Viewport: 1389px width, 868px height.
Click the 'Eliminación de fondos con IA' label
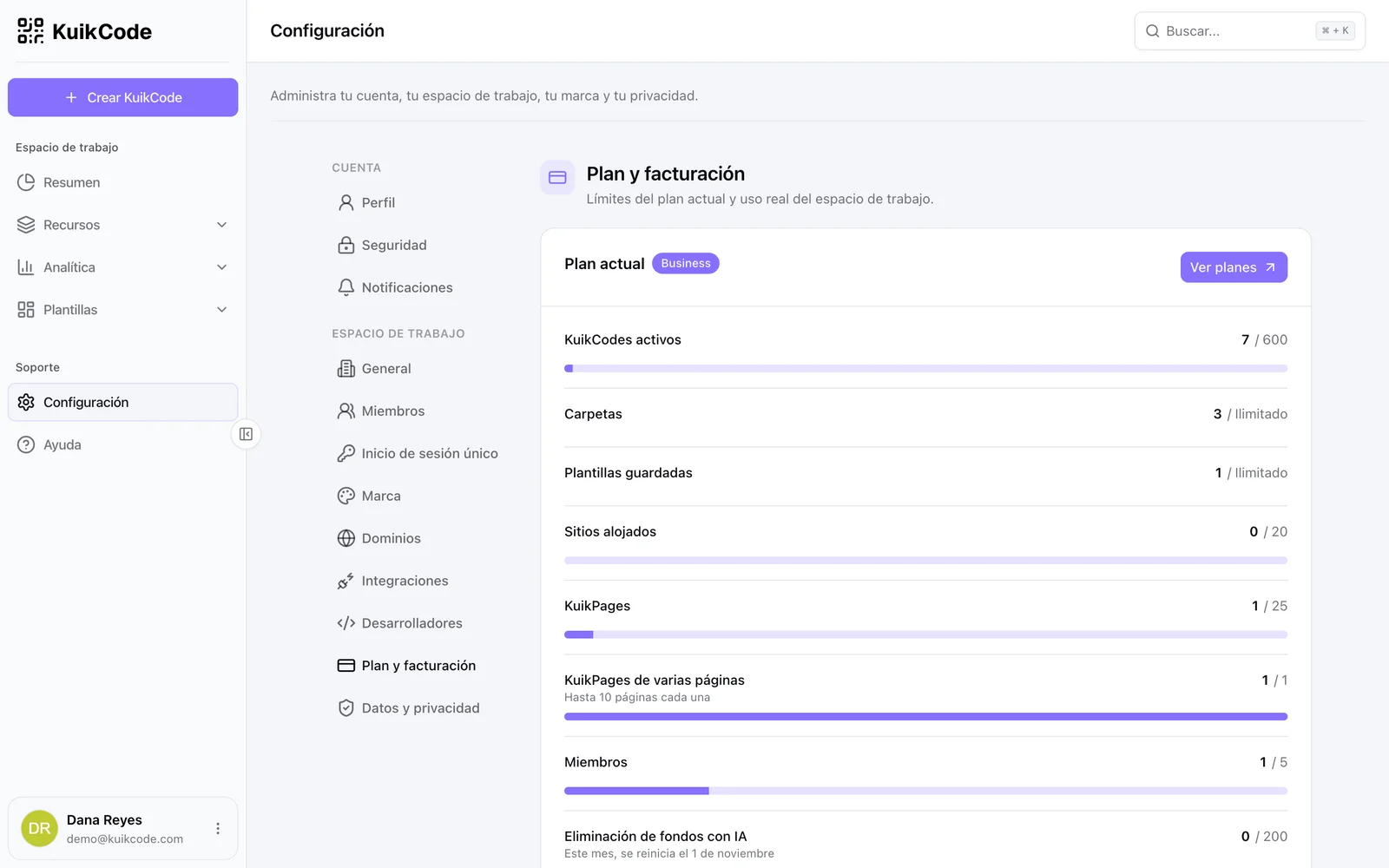point(655,836)
